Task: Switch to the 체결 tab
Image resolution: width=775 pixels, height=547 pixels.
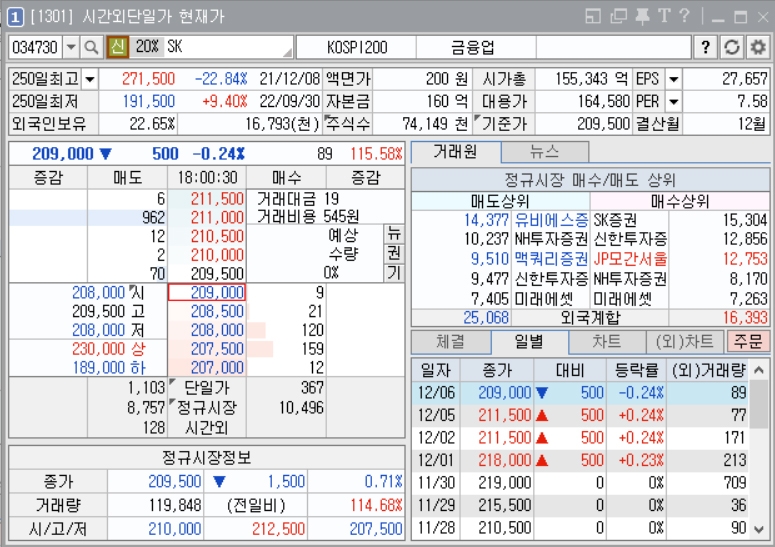Action: pos(450,341)
